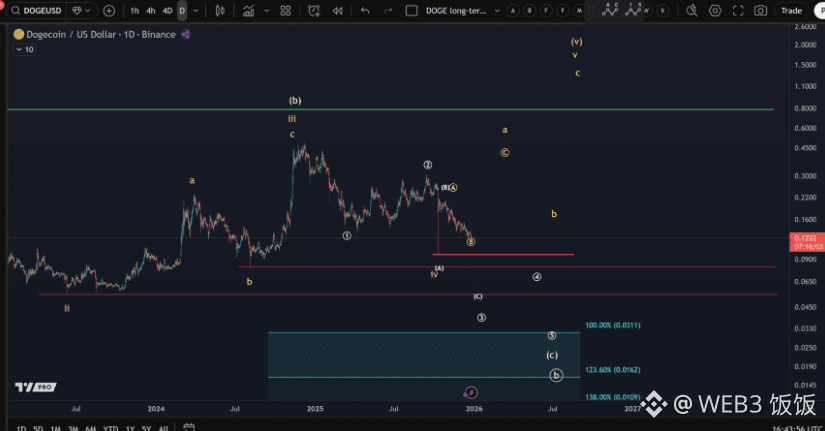Start bar replay with the rewind icon
The image size is (825, 431).
point(337,11)
